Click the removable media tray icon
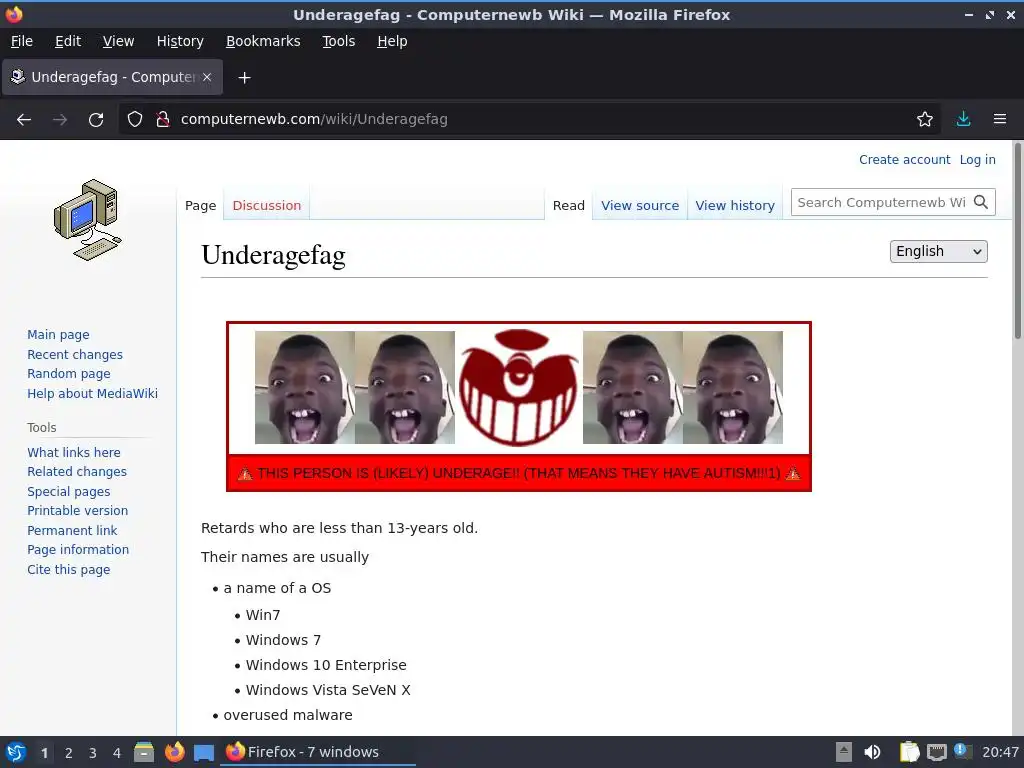This screenshot has height=768, width=1024. tap(844, 752)
